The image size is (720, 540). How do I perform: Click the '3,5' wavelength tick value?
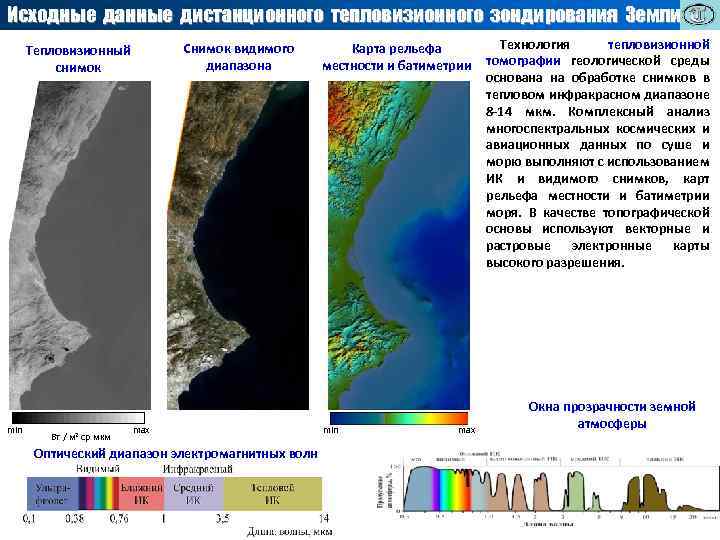click(x=222, y=519)
